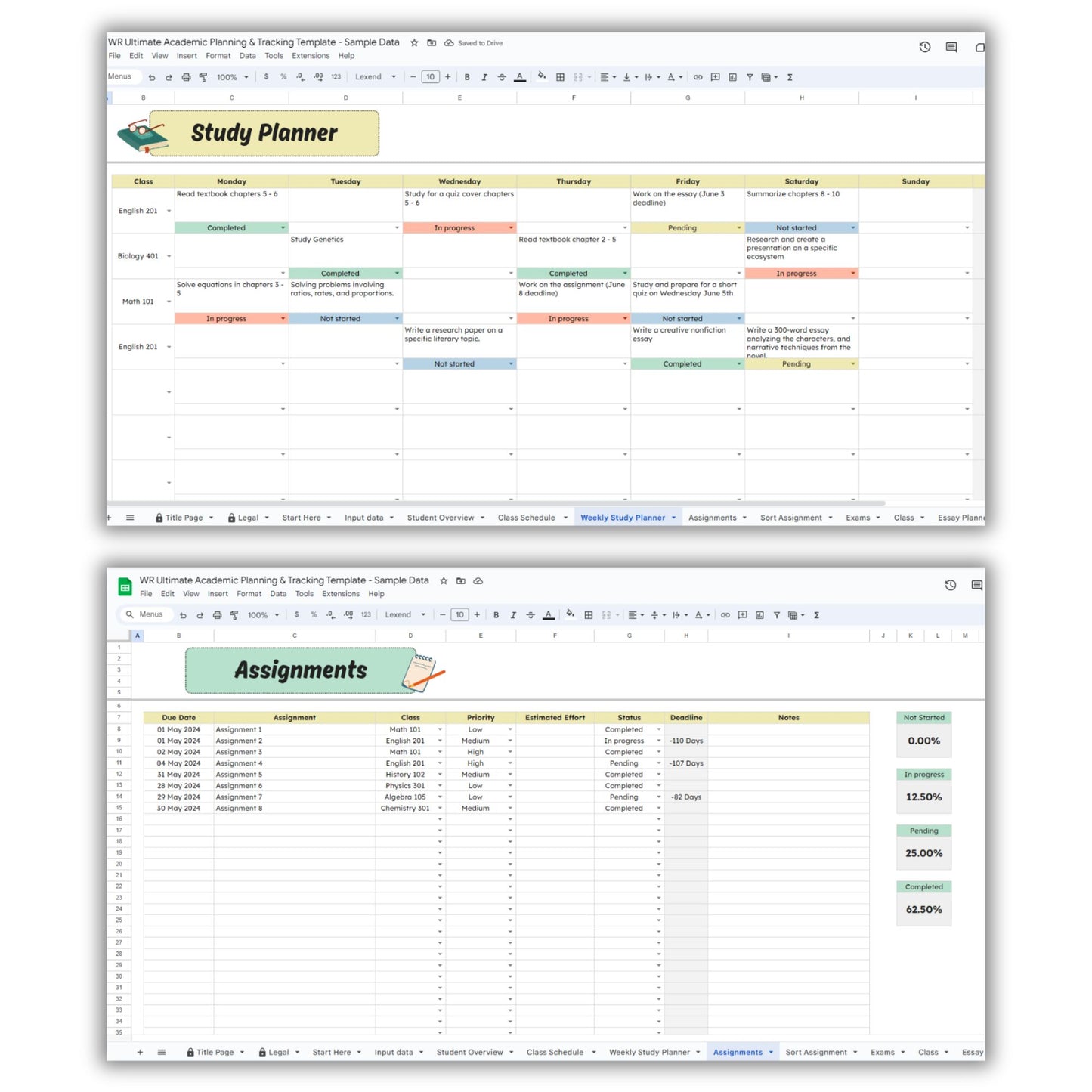1092x1092 pixels.
Task: Add a new sheet in the Assignments window
Action: 140,1052
